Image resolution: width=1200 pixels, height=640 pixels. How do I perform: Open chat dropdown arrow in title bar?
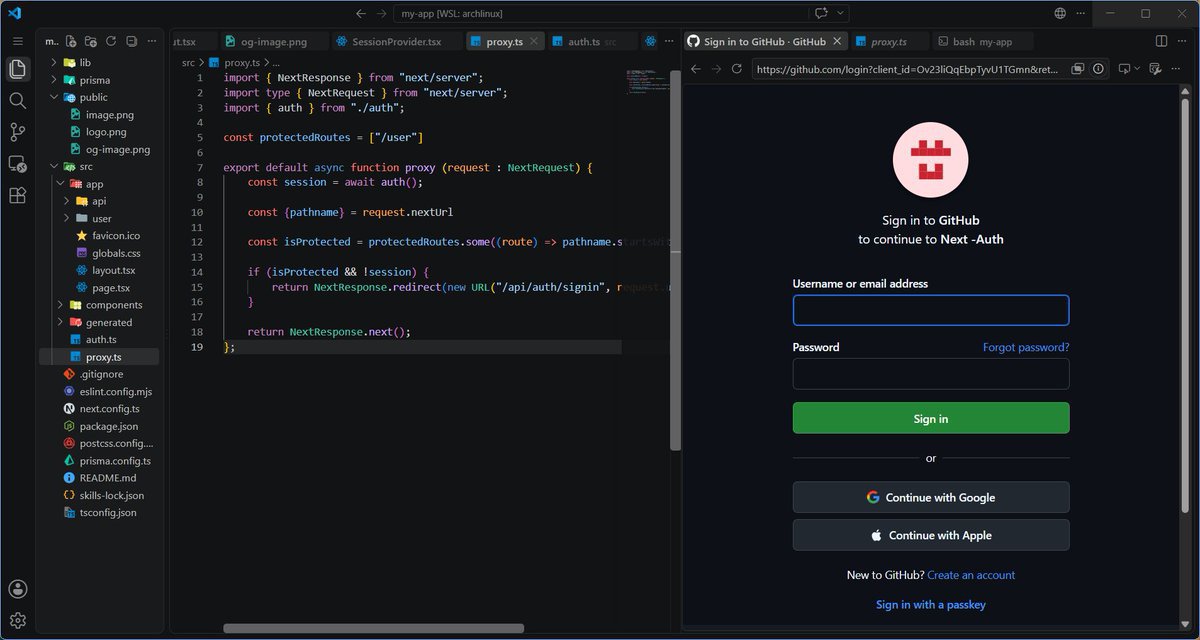tap(841, 13)
